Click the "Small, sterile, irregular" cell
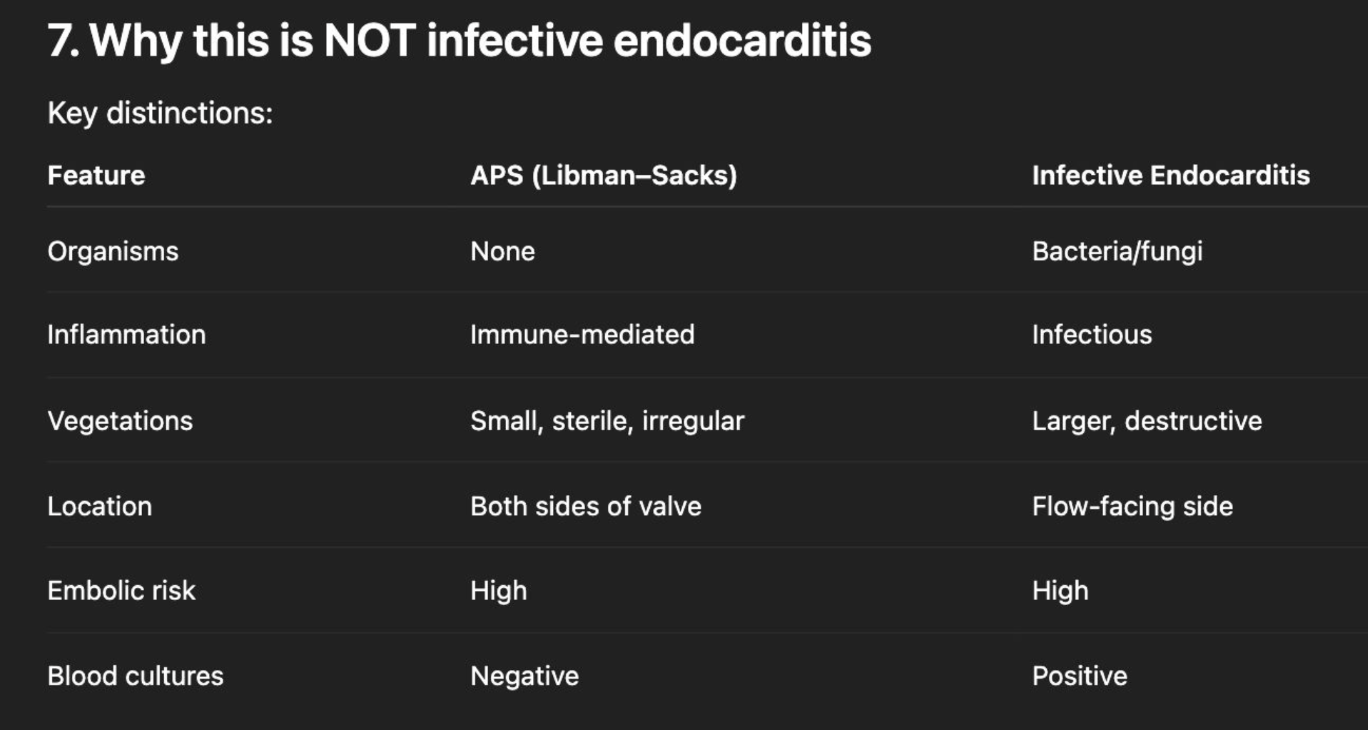 tap(607, 421)
